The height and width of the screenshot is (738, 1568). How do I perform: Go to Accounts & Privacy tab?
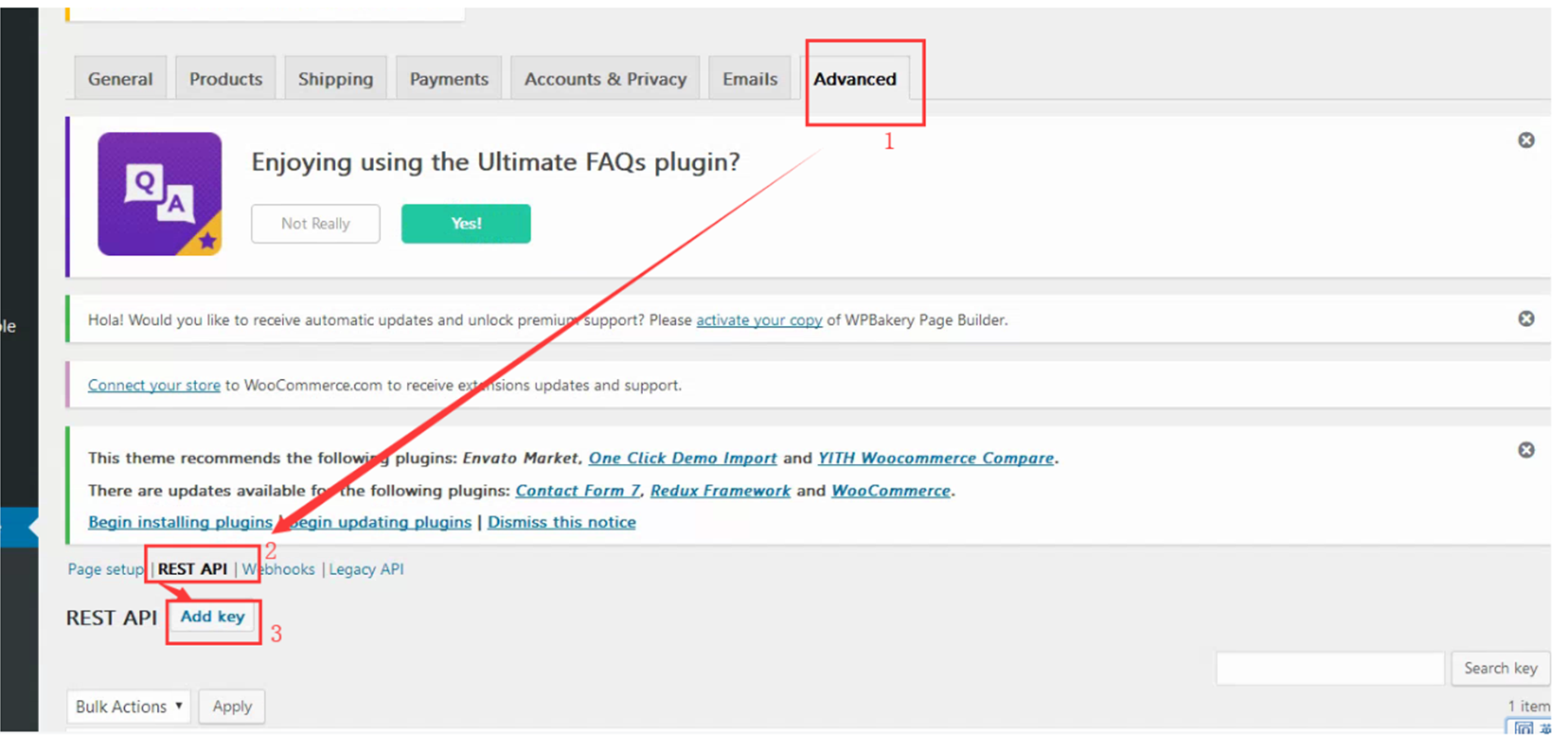point(605,79)
